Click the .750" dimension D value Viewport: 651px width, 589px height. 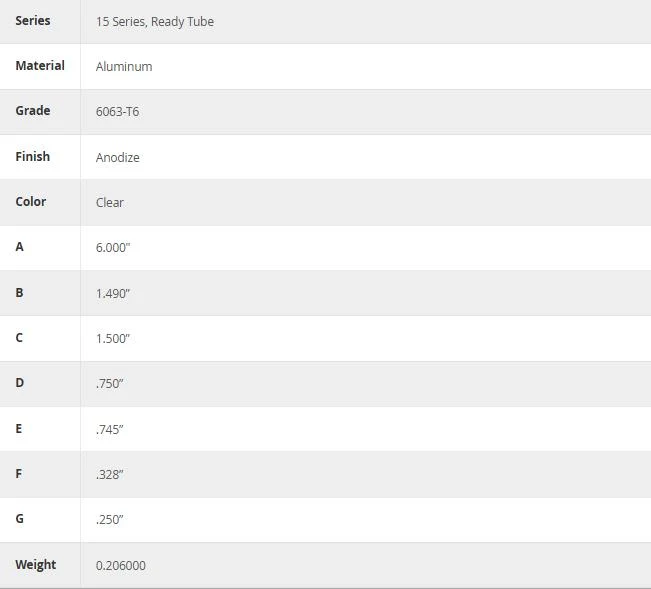pyautogui.click(x=110, y=384)
